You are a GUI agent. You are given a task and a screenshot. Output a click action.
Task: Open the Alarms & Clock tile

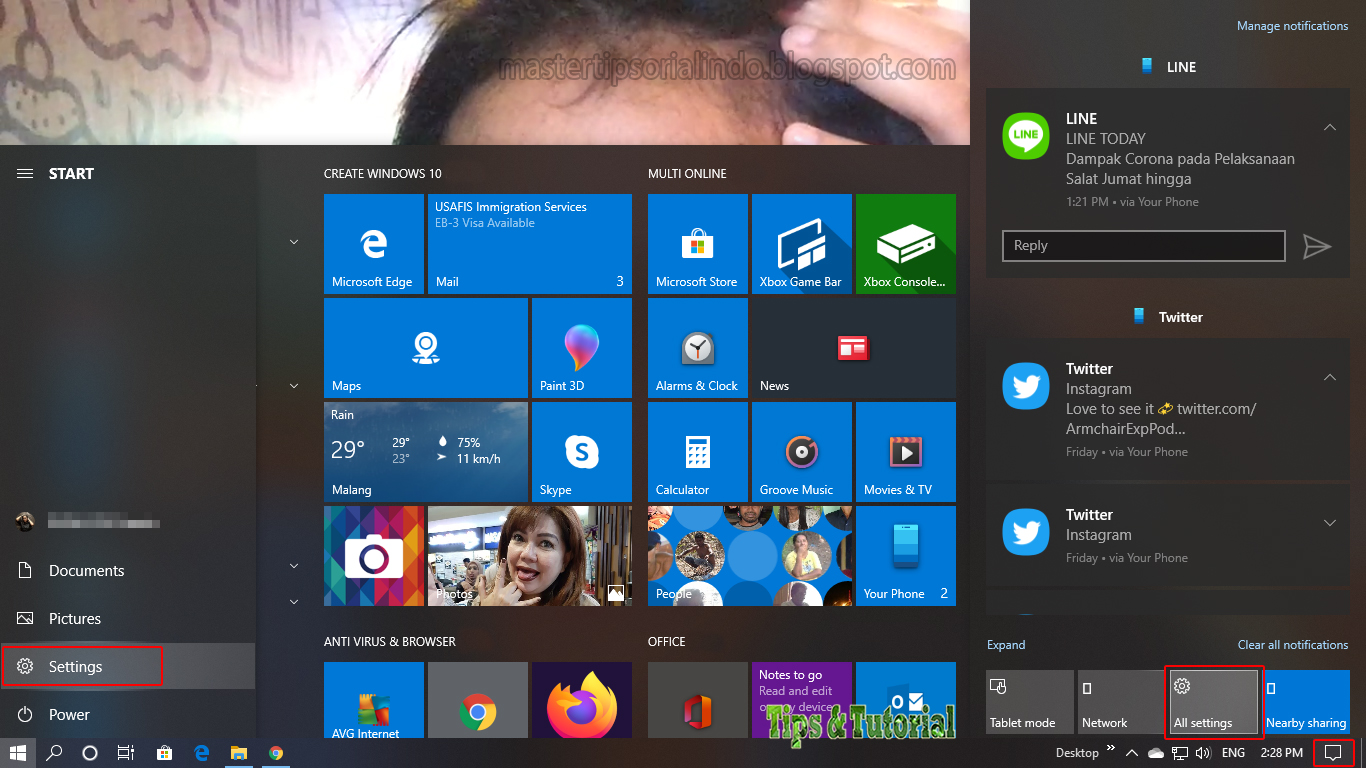698,347
